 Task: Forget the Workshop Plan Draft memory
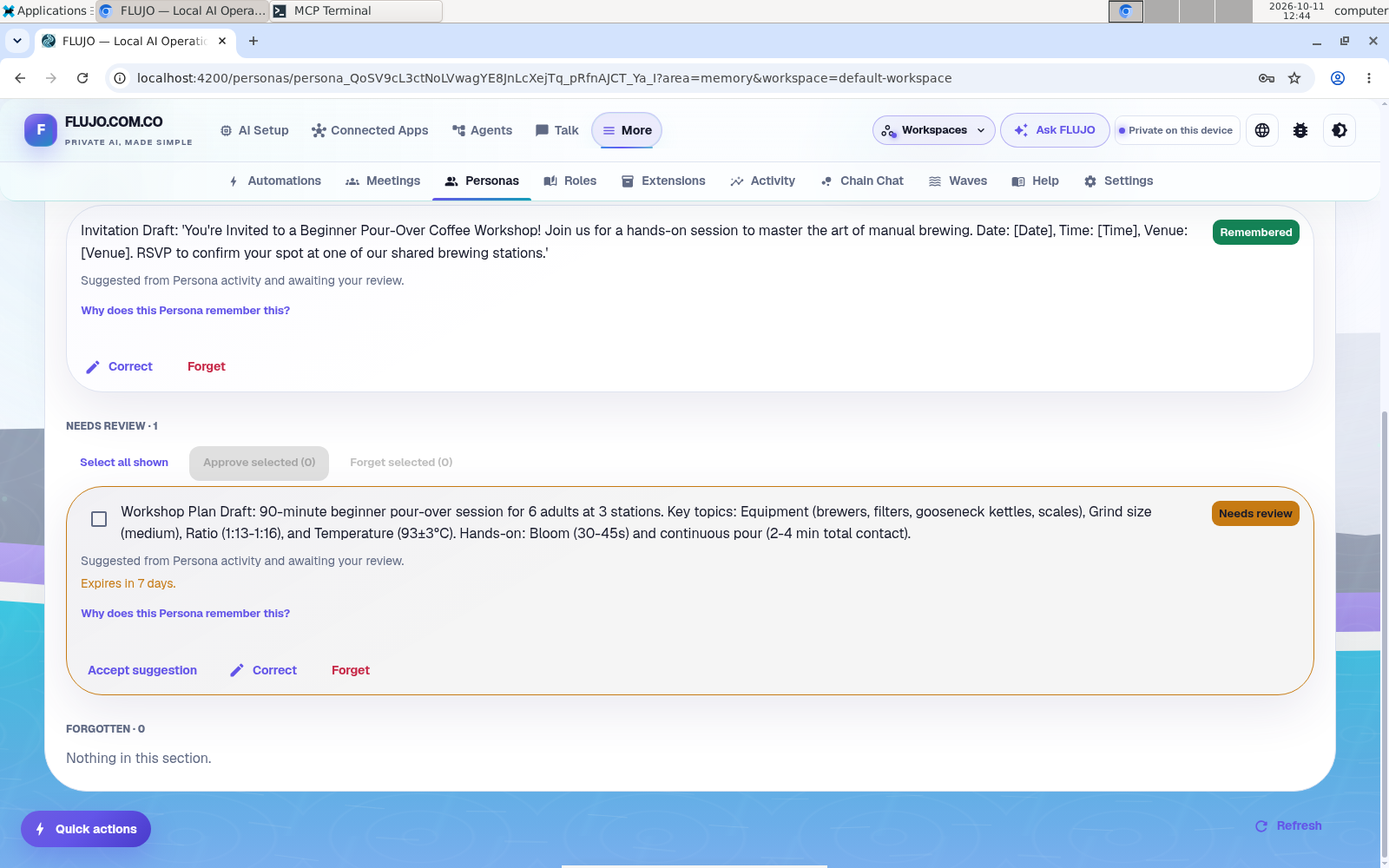tap(351, 670)
